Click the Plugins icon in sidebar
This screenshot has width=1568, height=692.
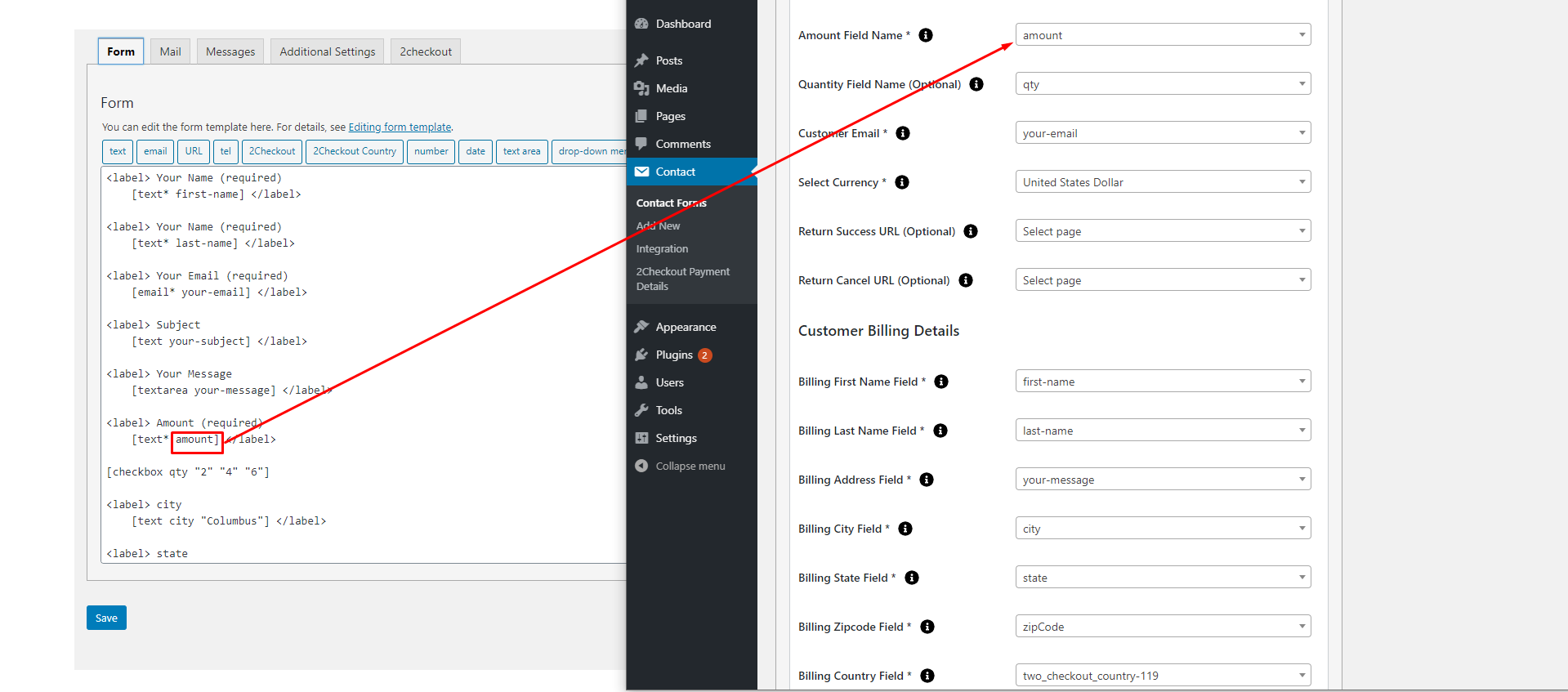pos(641,355)
